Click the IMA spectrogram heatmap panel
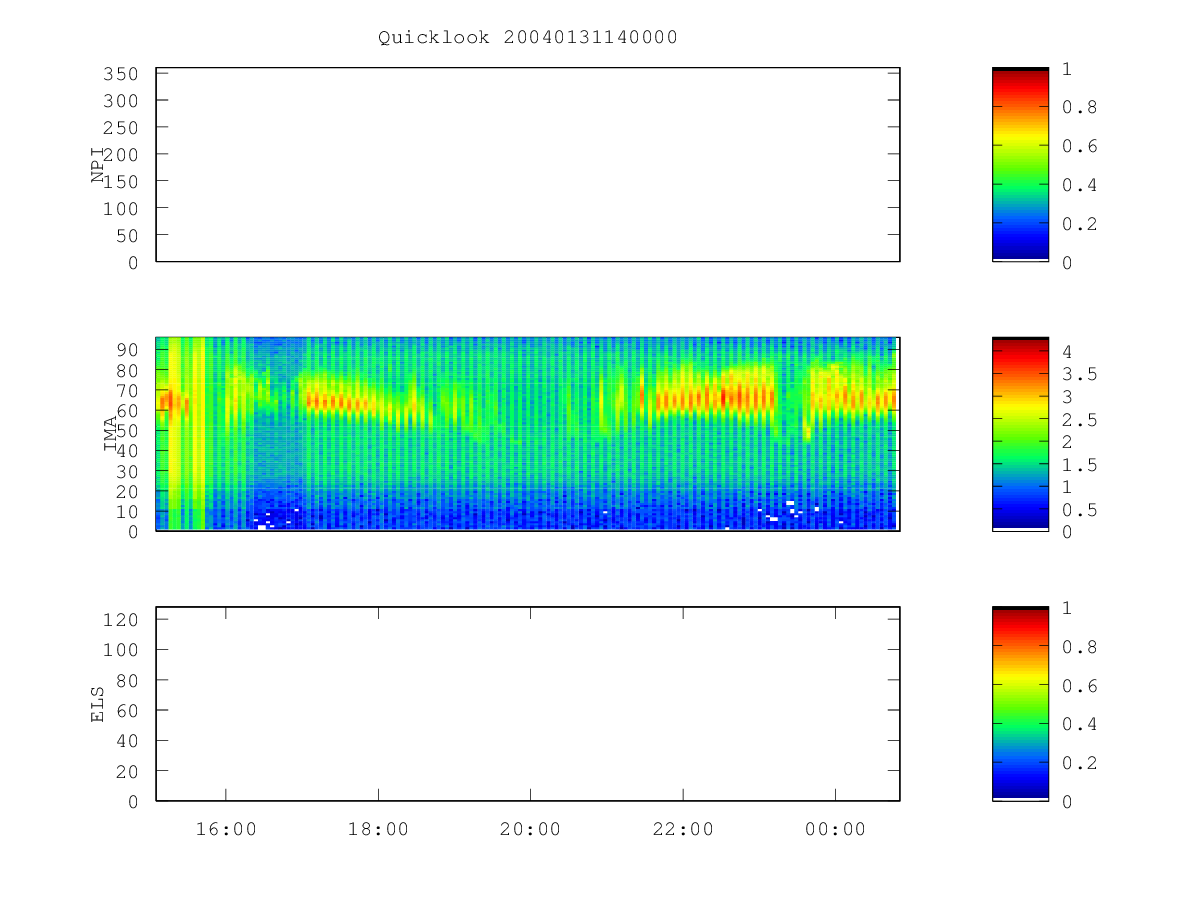1200x900 pixels. (528, 434)
